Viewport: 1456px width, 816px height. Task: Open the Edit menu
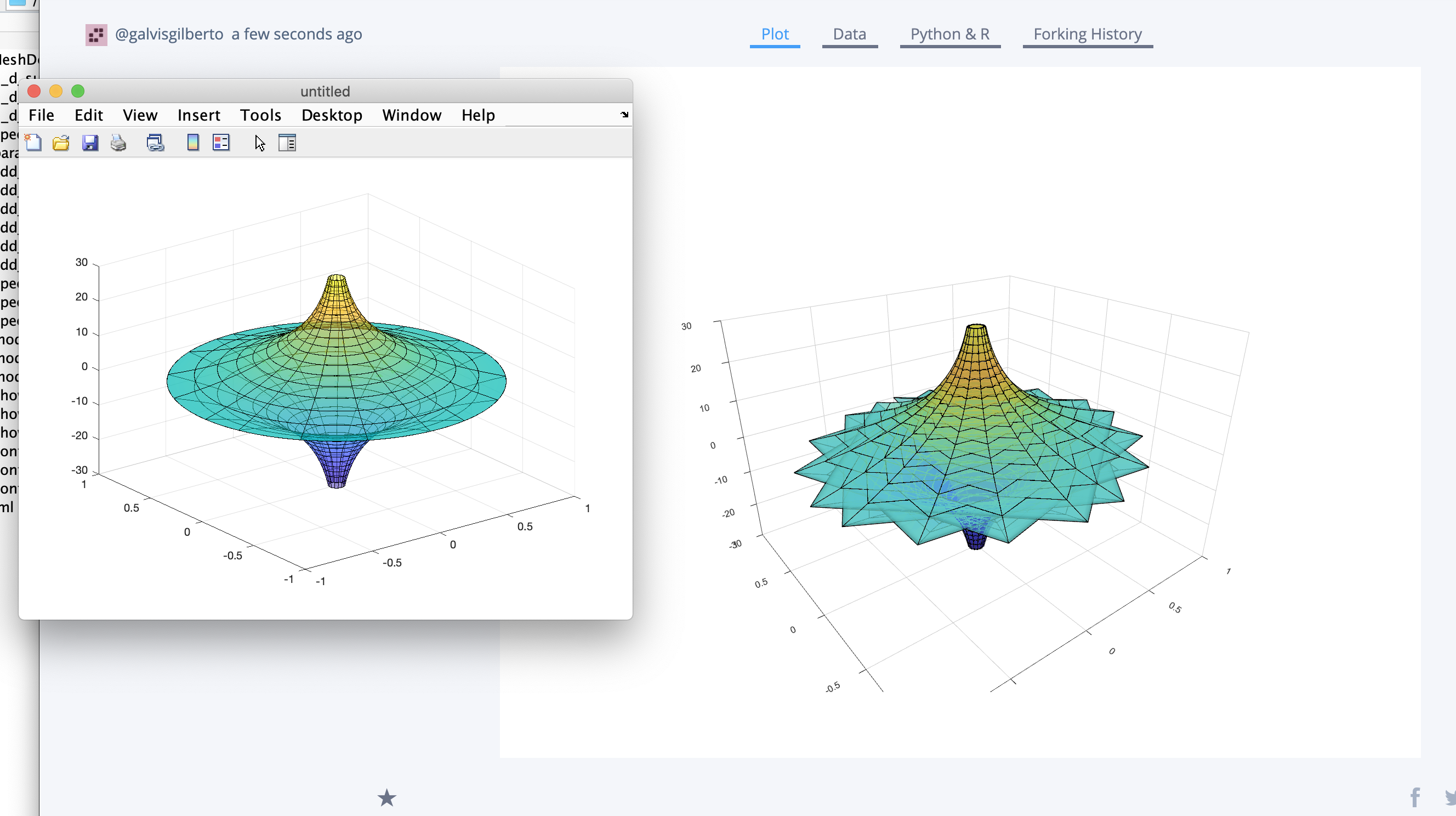[89, 115]
